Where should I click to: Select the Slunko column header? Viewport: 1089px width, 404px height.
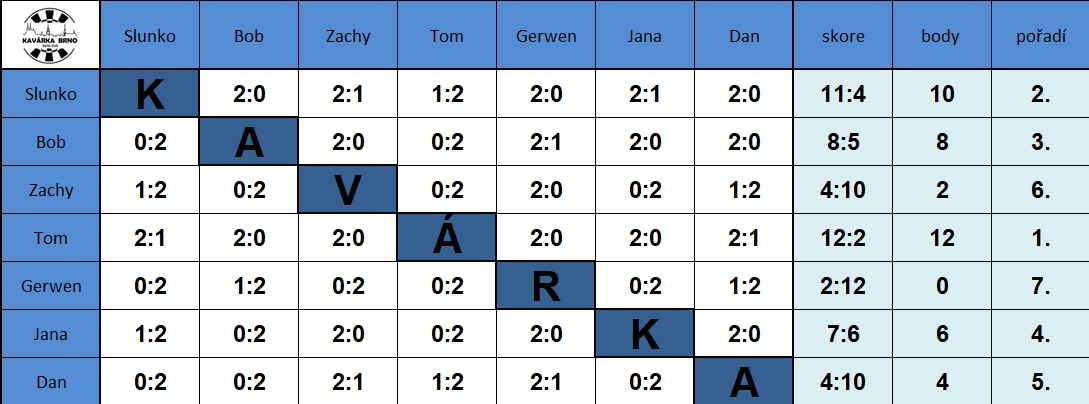[149, 35]
